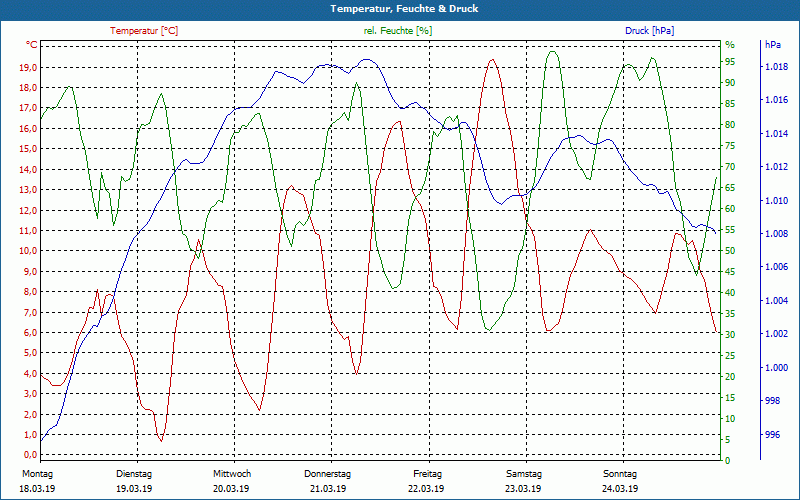Viewport: 800px width, 500px height.
Task: Click the 5,0 temperature axis value
Action: pos(30,353)
